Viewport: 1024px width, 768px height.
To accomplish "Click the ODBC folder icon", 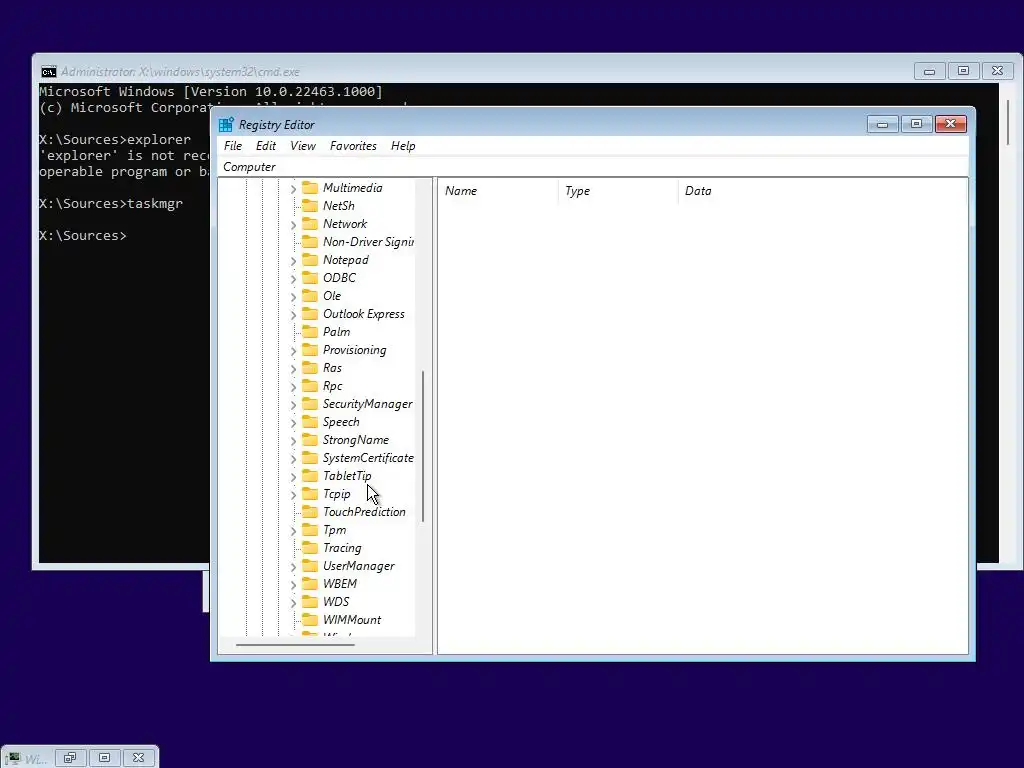I will click(310, 278).
